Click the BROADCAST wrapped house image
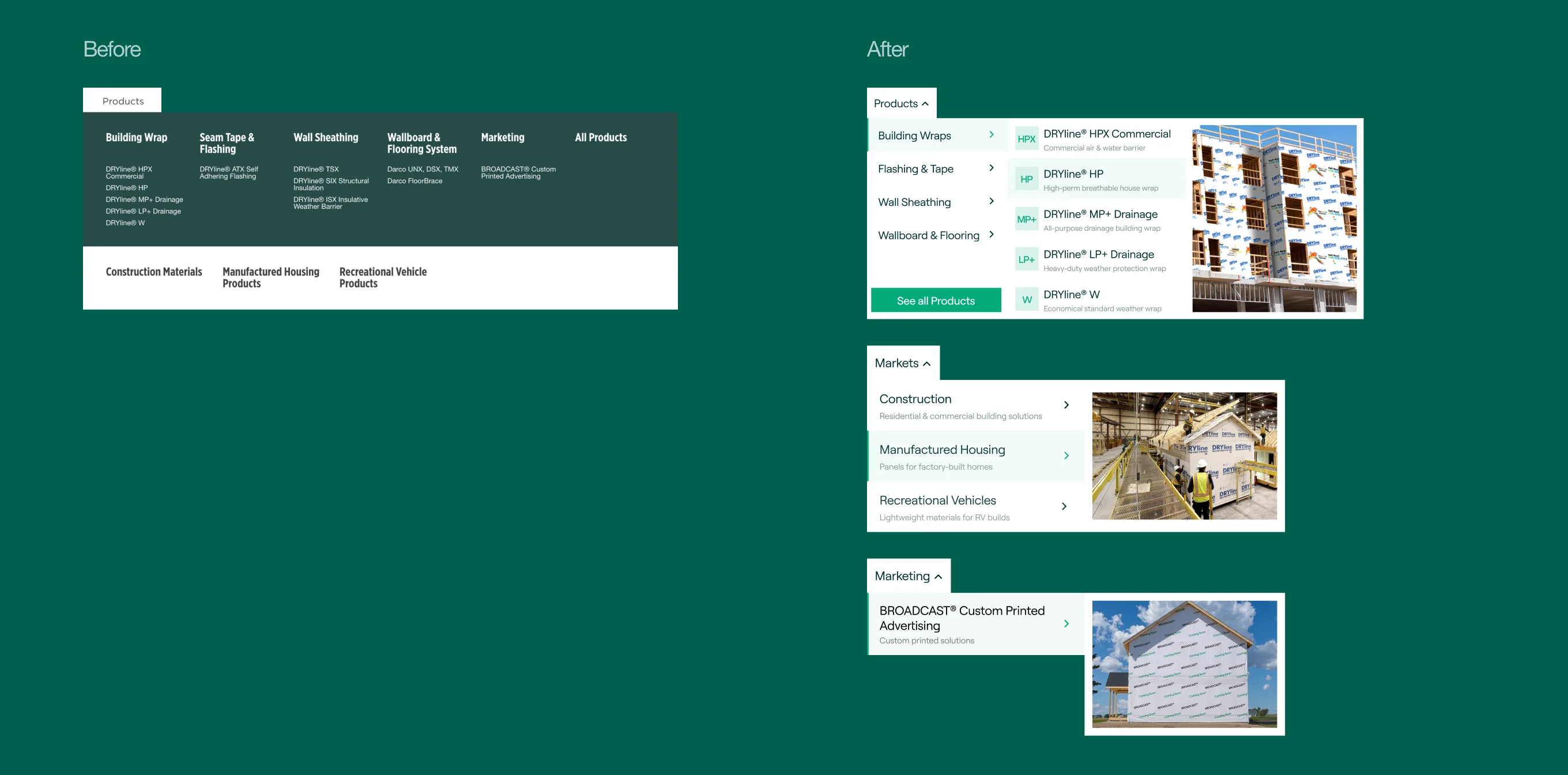 pyautogui.click(x=1185, y=664)
